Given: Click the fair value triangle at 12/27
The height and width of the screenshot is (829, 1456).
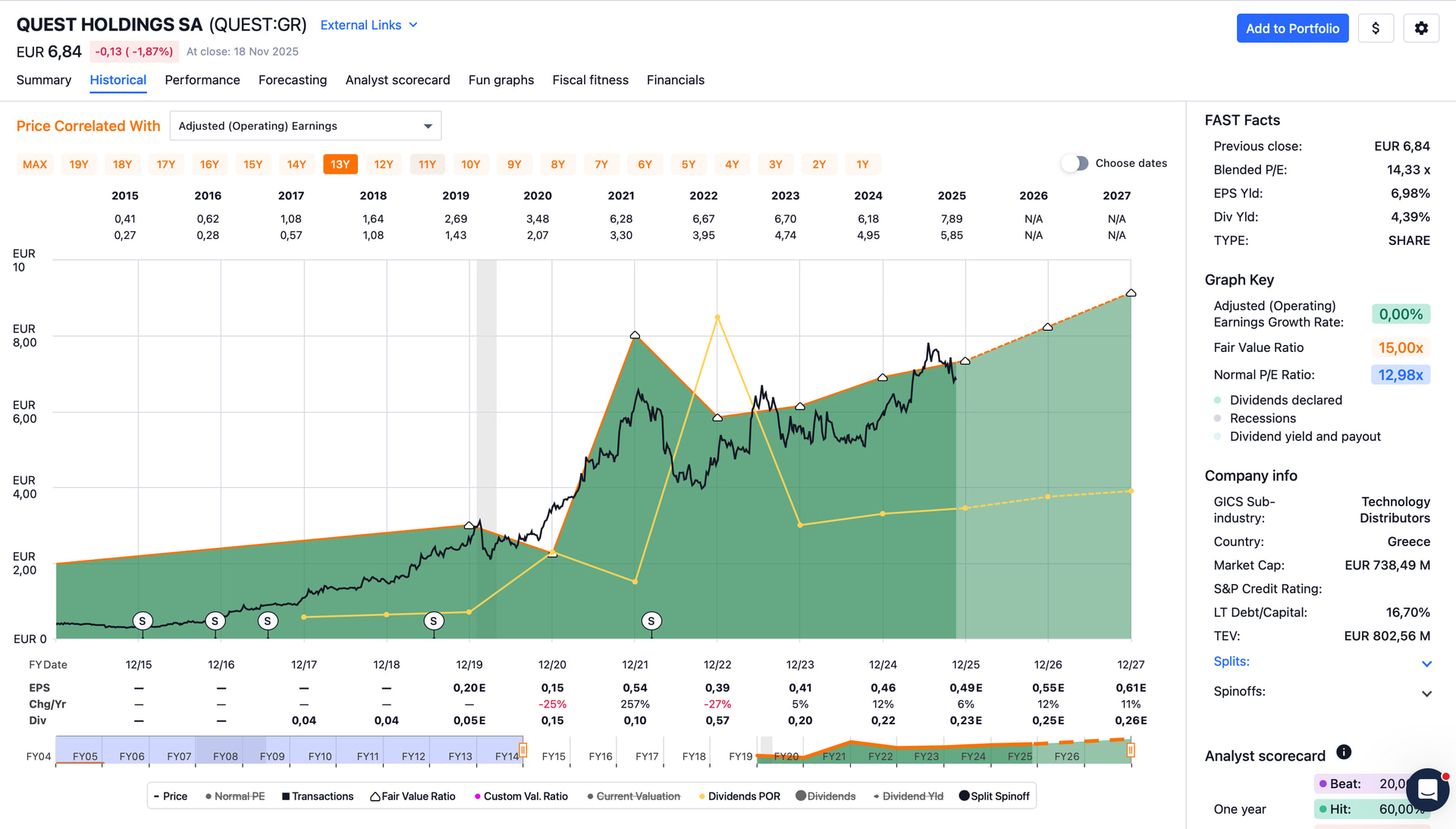Looking at the screenshot, I should click(1131, 293).
